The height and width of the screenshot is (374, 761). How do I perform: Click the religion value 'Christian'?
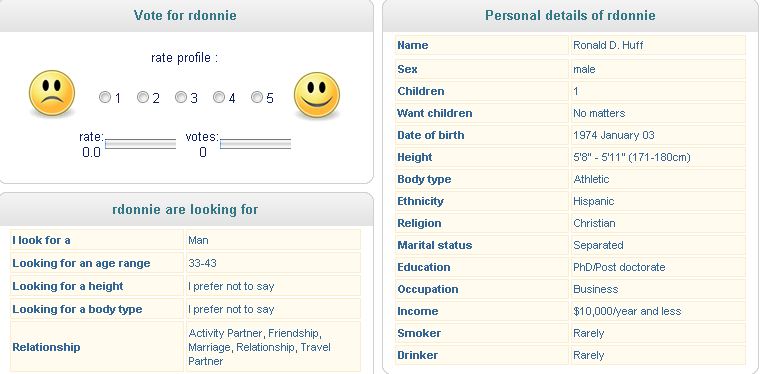point(594,223)
